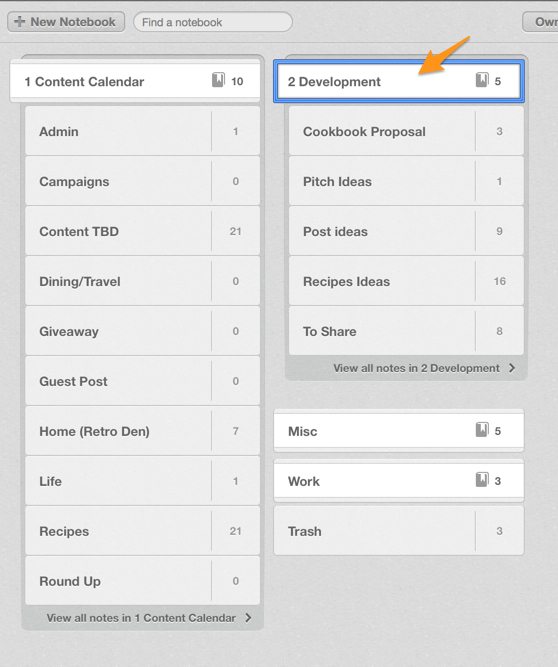Open the Cookbook Proposal notebook
This screenshot has height=667, width=558.
[406, 131]
